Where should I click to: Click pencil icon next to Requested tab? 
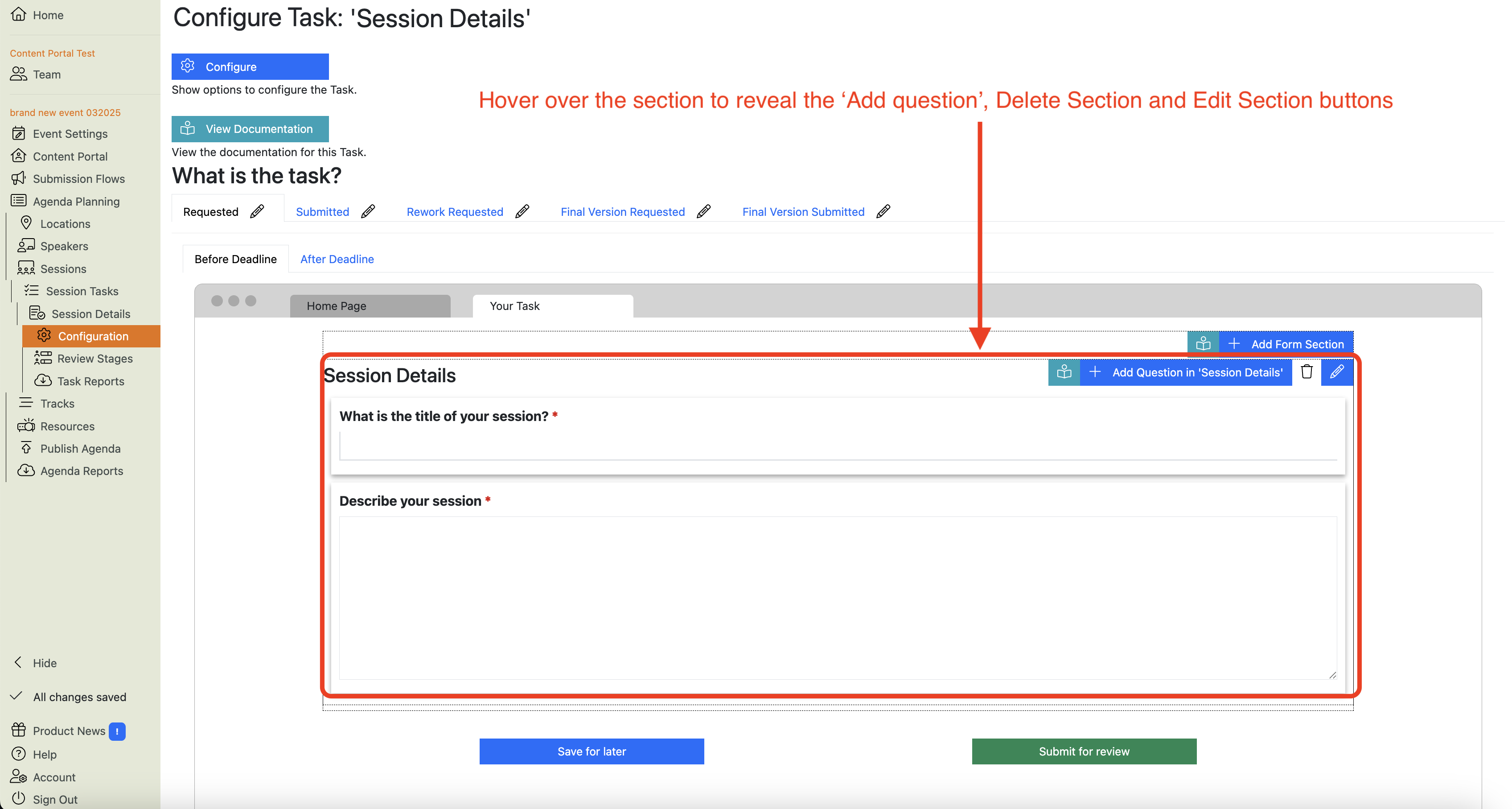click(x=257, y=211)
